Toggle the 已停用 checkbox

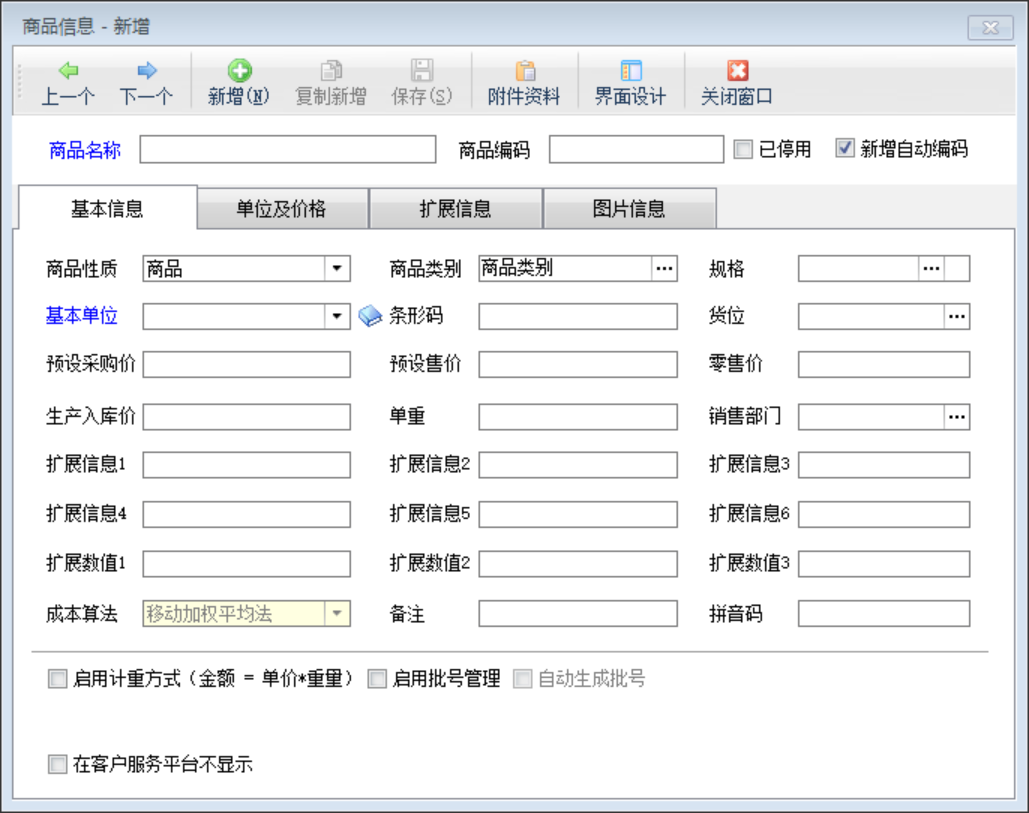coord(743,150)
